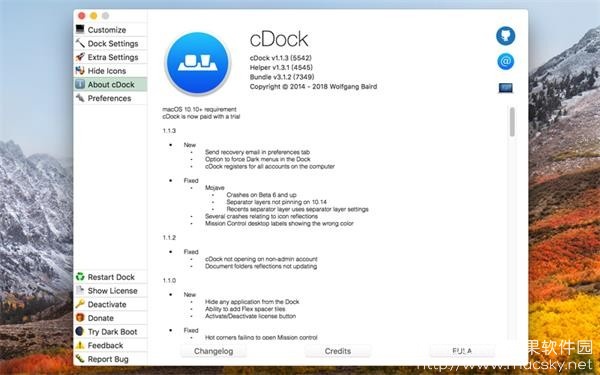Click the laptop website icon
The width and height of the screenshot is (600, 375).
click(505, 88)
